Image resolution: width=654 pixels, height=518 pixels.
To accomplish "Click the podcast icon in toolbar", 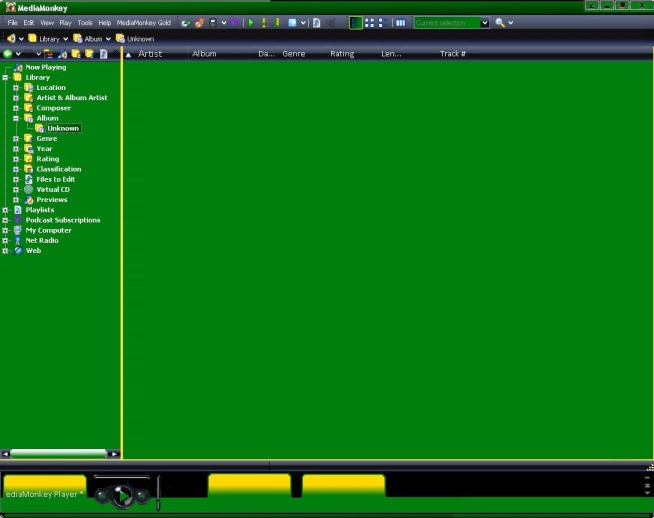I will point(234,23).
